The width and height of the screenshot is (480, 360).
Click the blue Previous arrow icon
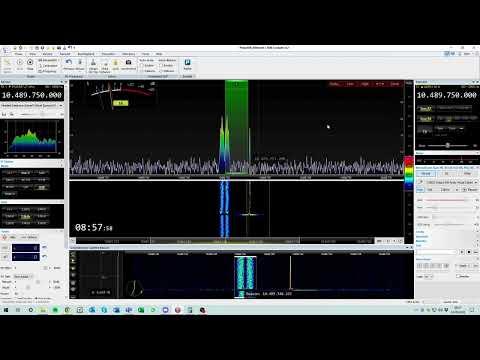pyautogui.click(x=69, y=64)
